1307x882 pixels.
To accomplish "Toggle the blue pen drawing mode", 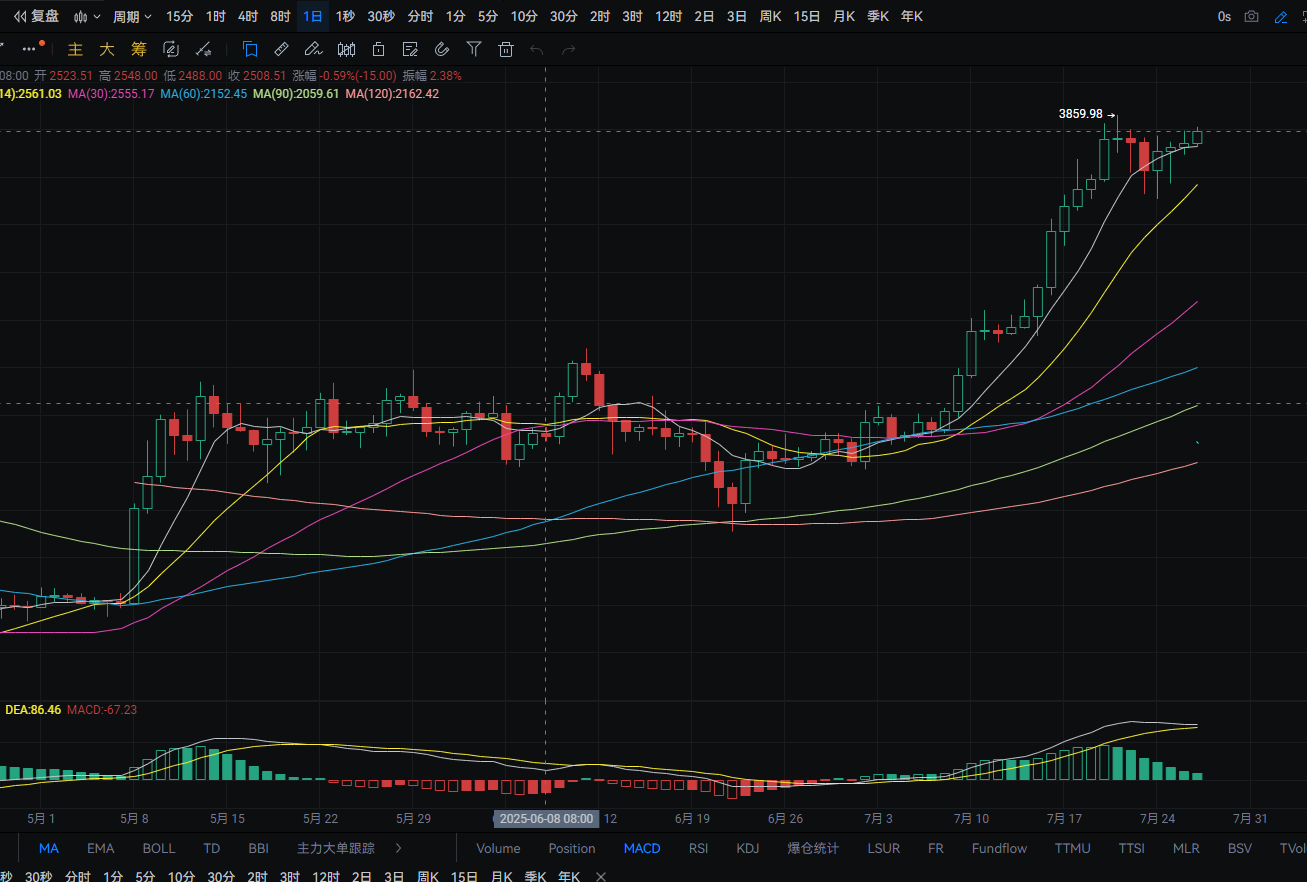I will (1281, 16).
